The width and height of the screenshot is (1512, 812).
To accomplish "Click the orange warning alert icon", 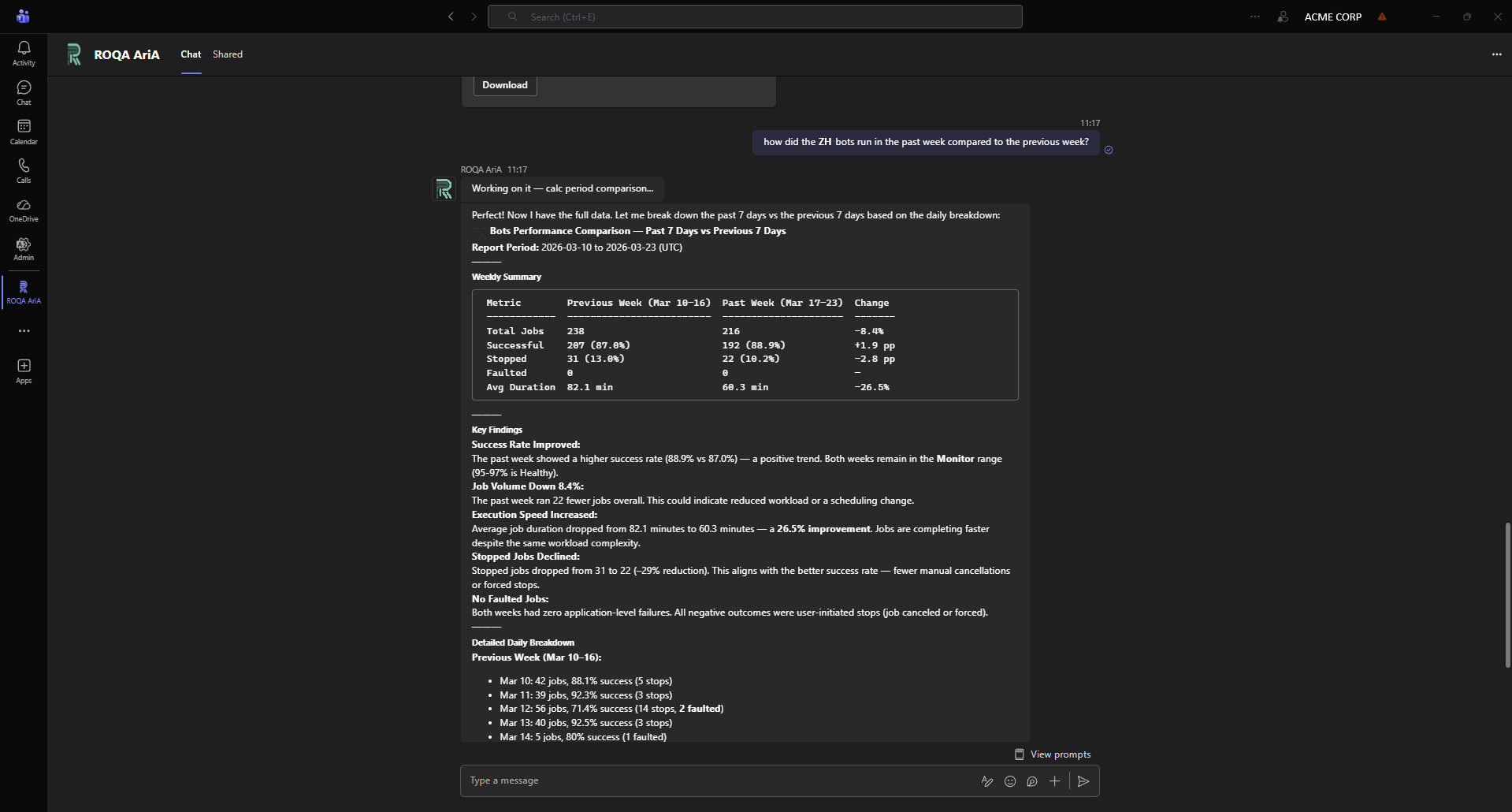I will (1382, 17).
